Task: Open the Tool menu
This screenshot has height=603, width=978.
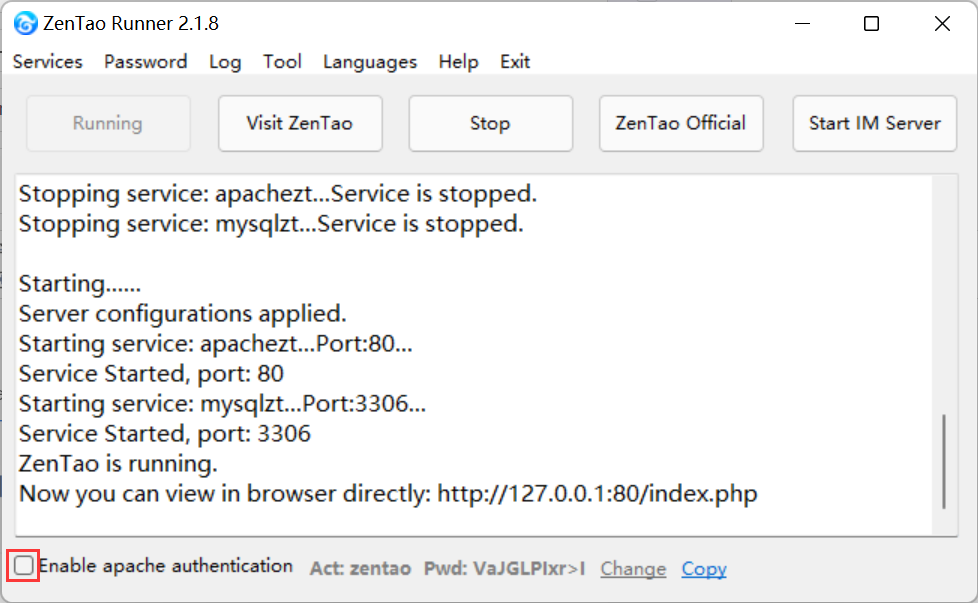Action: point(282,62)
